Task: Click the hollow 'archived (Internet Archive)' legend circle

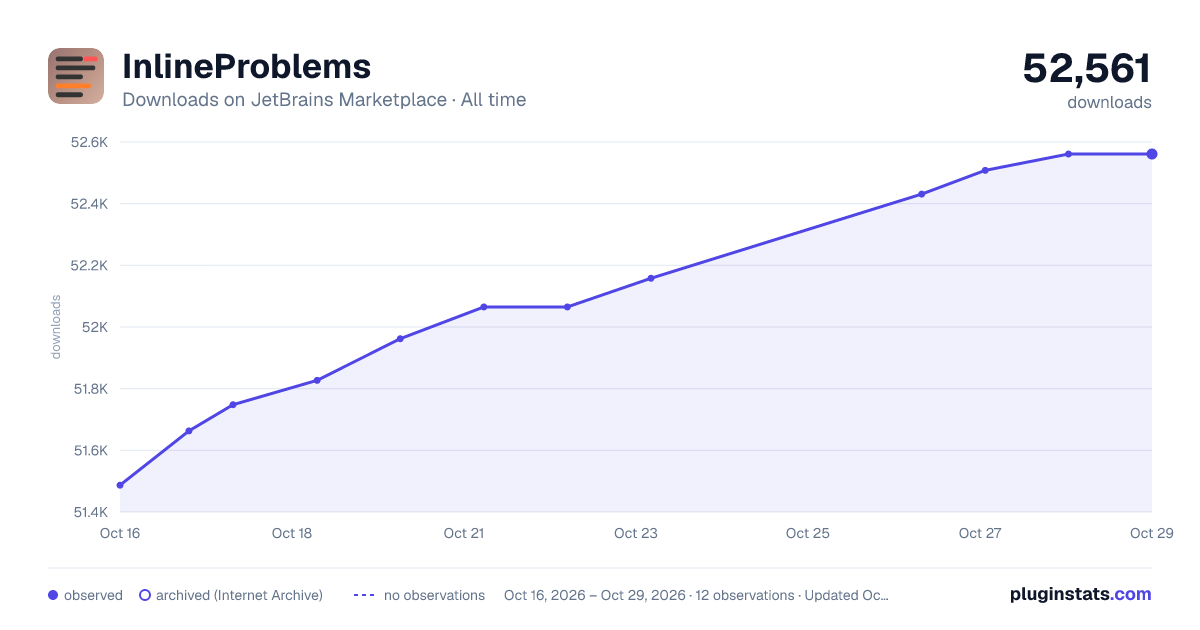Action: pyautogui.click(x=145, y=595)
